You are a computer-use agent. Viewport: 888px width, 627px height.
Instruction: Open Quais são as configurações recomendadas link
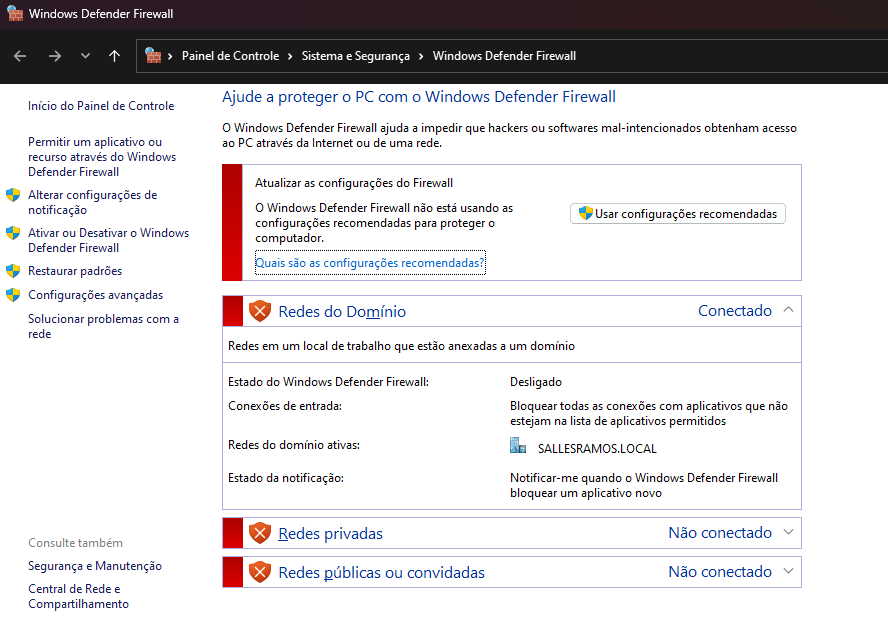tap(370, 263)
